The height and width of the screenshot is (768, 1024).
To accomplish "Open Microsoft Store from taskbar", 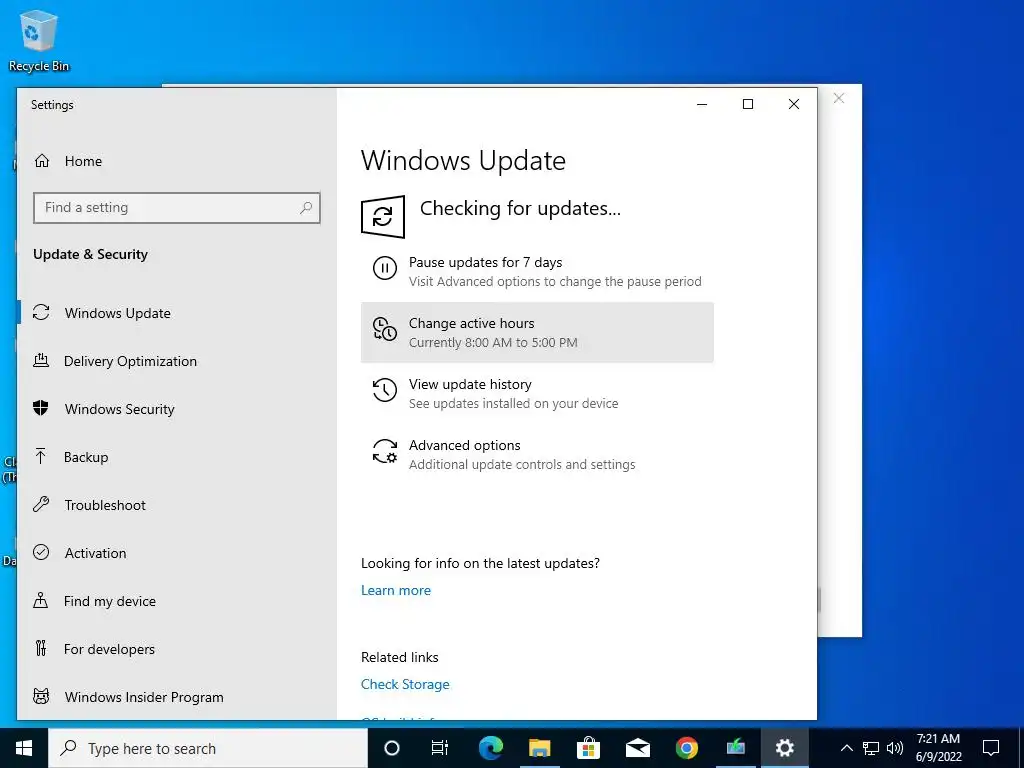I will [x=588, y=748].
